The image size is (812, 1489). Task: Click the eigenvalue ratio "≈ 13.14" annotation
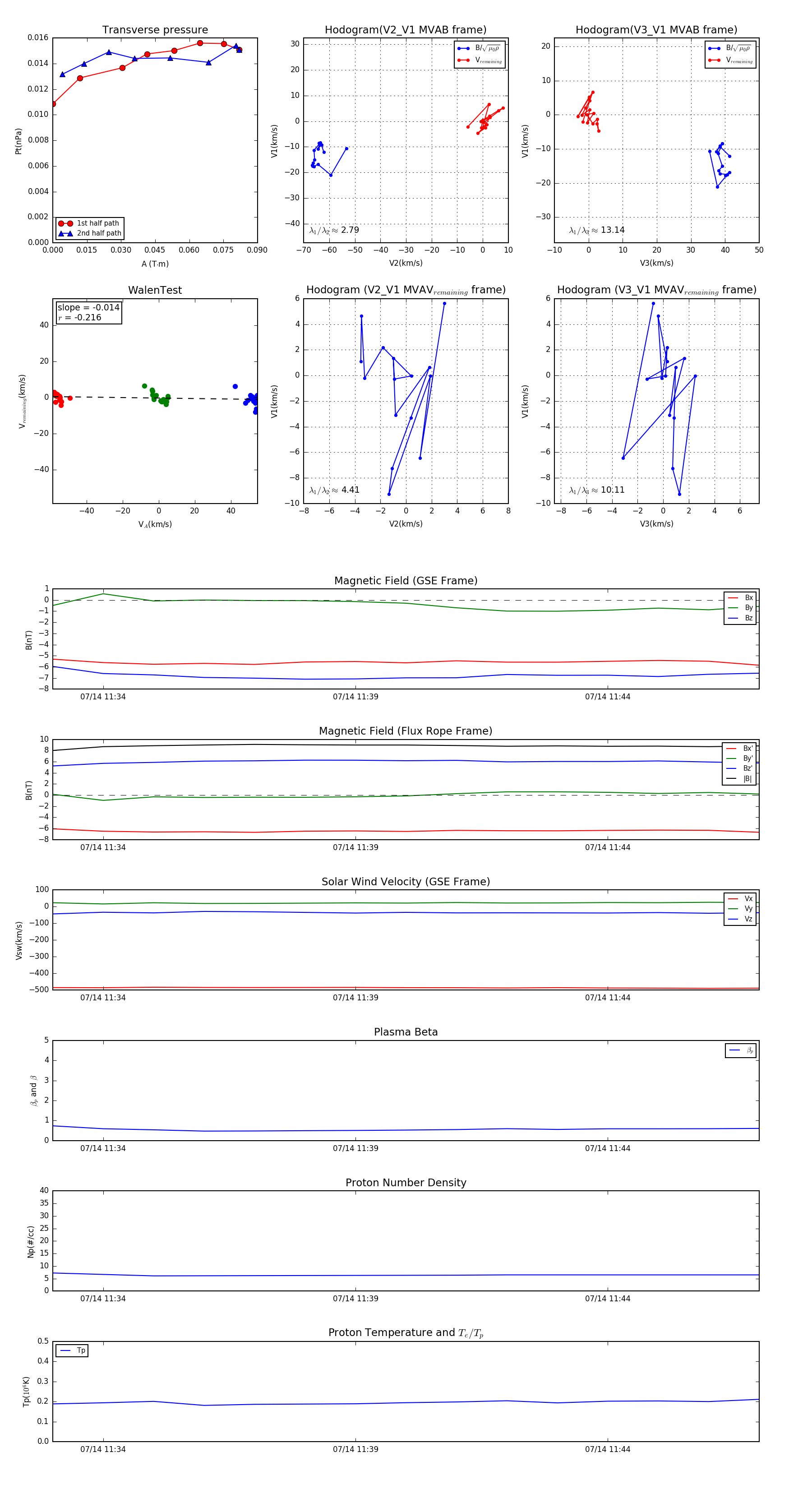[596, 230]
